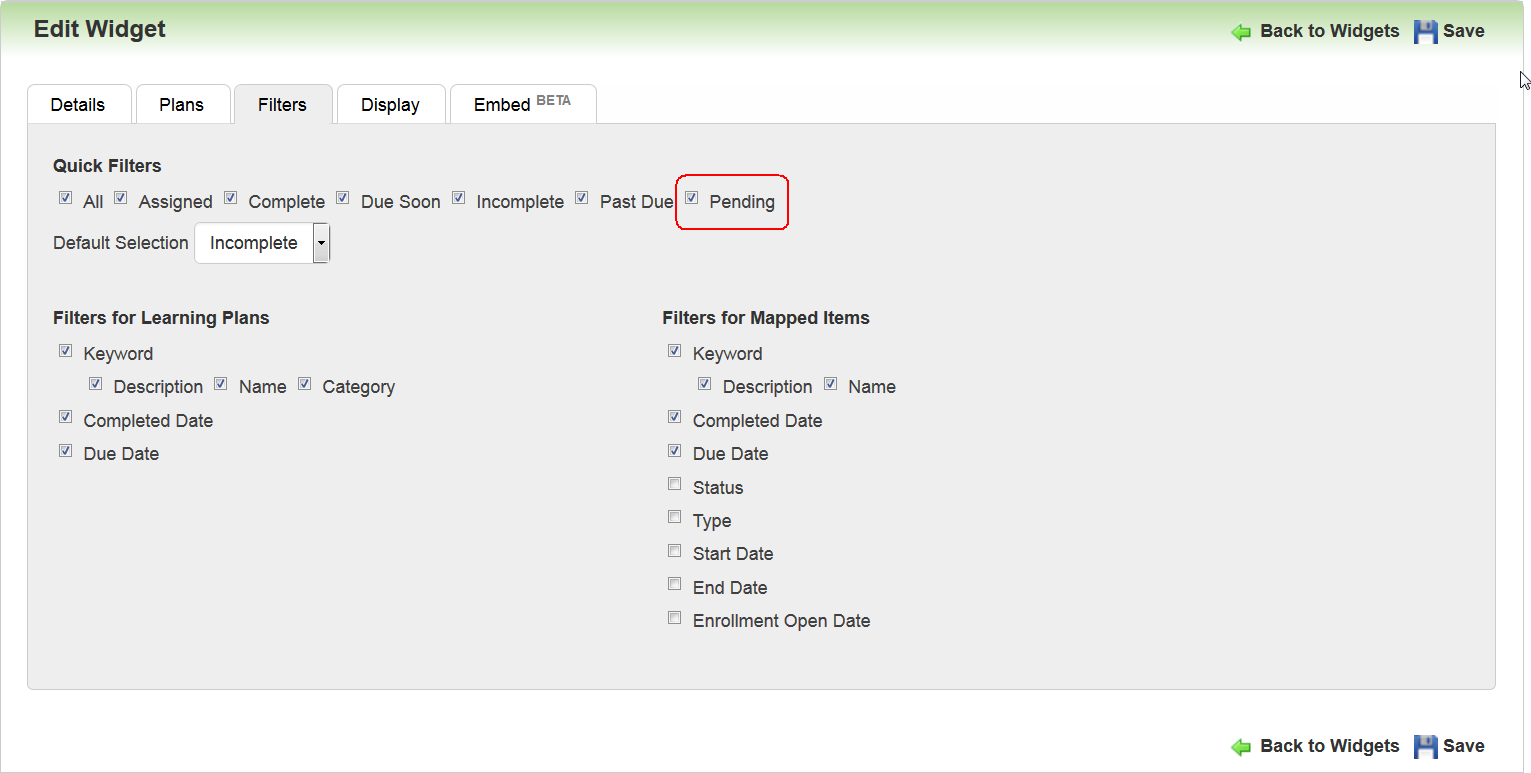Click the bottom green back arrow icon
Screen dimensions: 1531x773
tap(1241, 747)
